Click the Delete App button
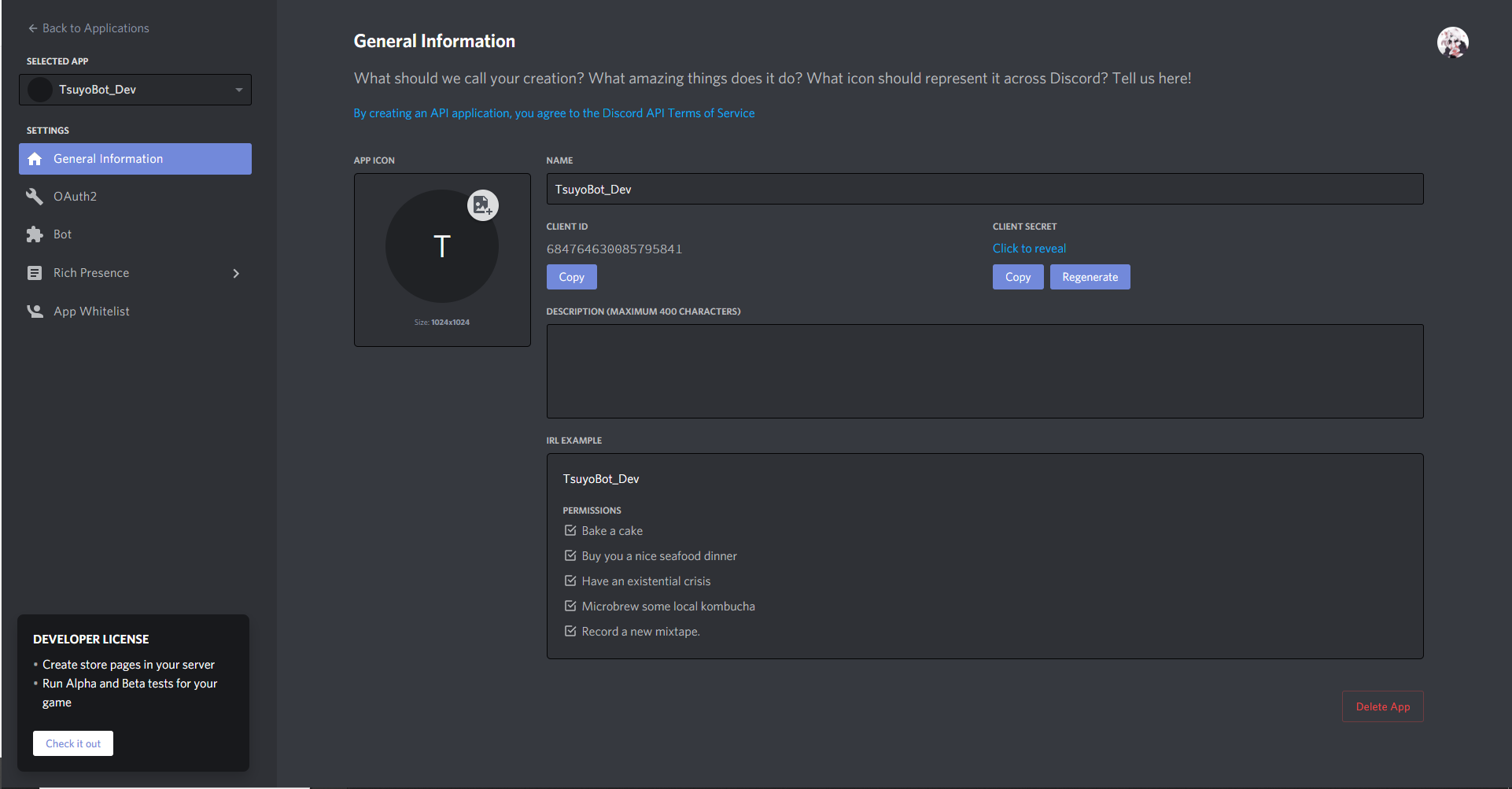 1383,706
